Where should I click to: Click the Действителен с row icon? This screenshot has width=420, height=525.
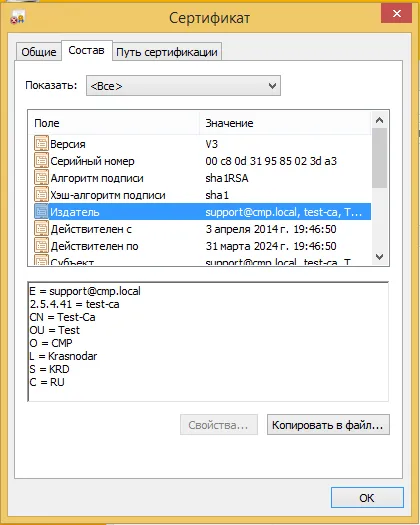tap(41, 229)
